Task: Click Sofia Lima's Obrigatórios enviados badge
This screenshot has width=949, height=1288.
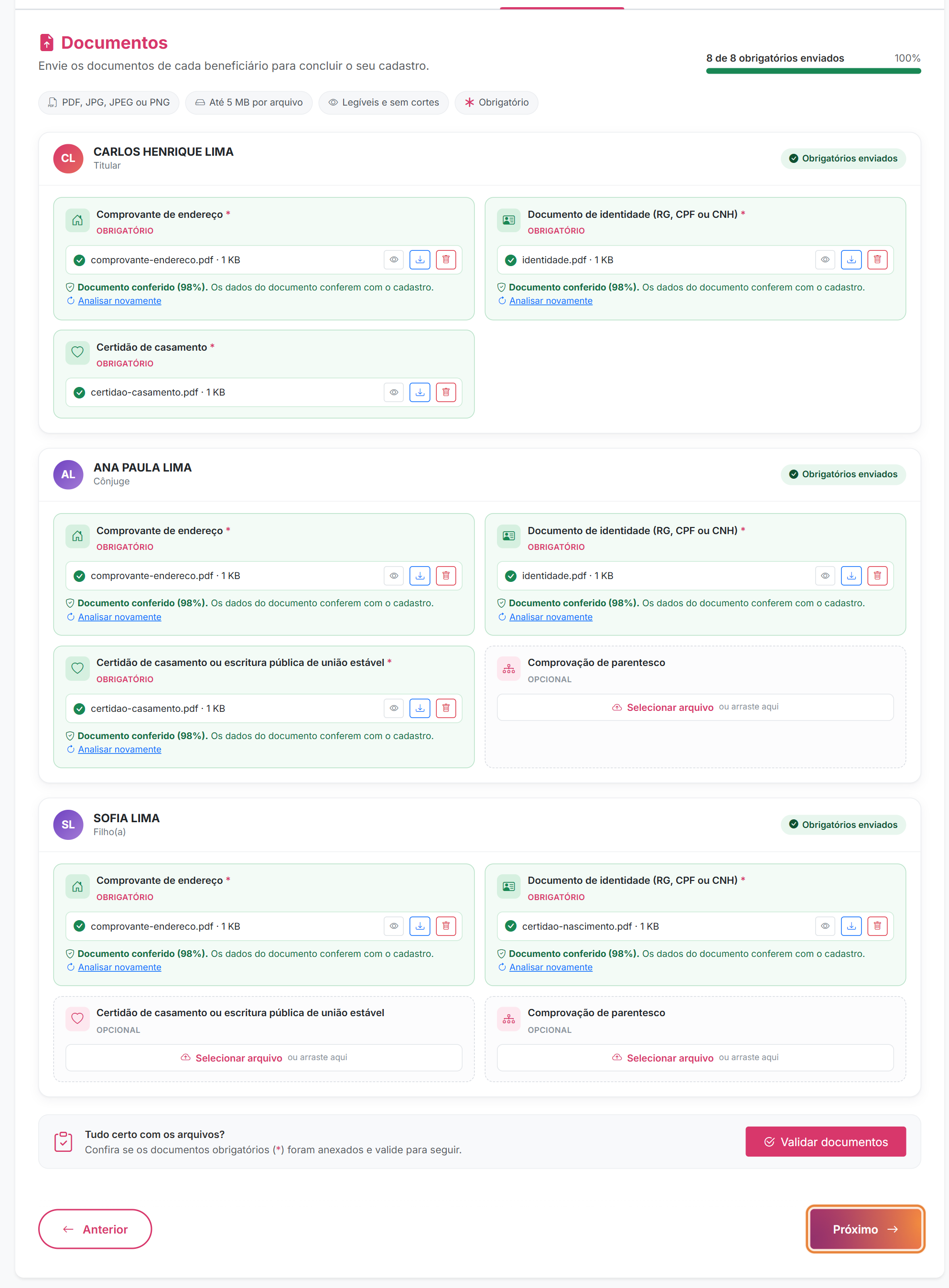Action: click(x=843, y=825)
